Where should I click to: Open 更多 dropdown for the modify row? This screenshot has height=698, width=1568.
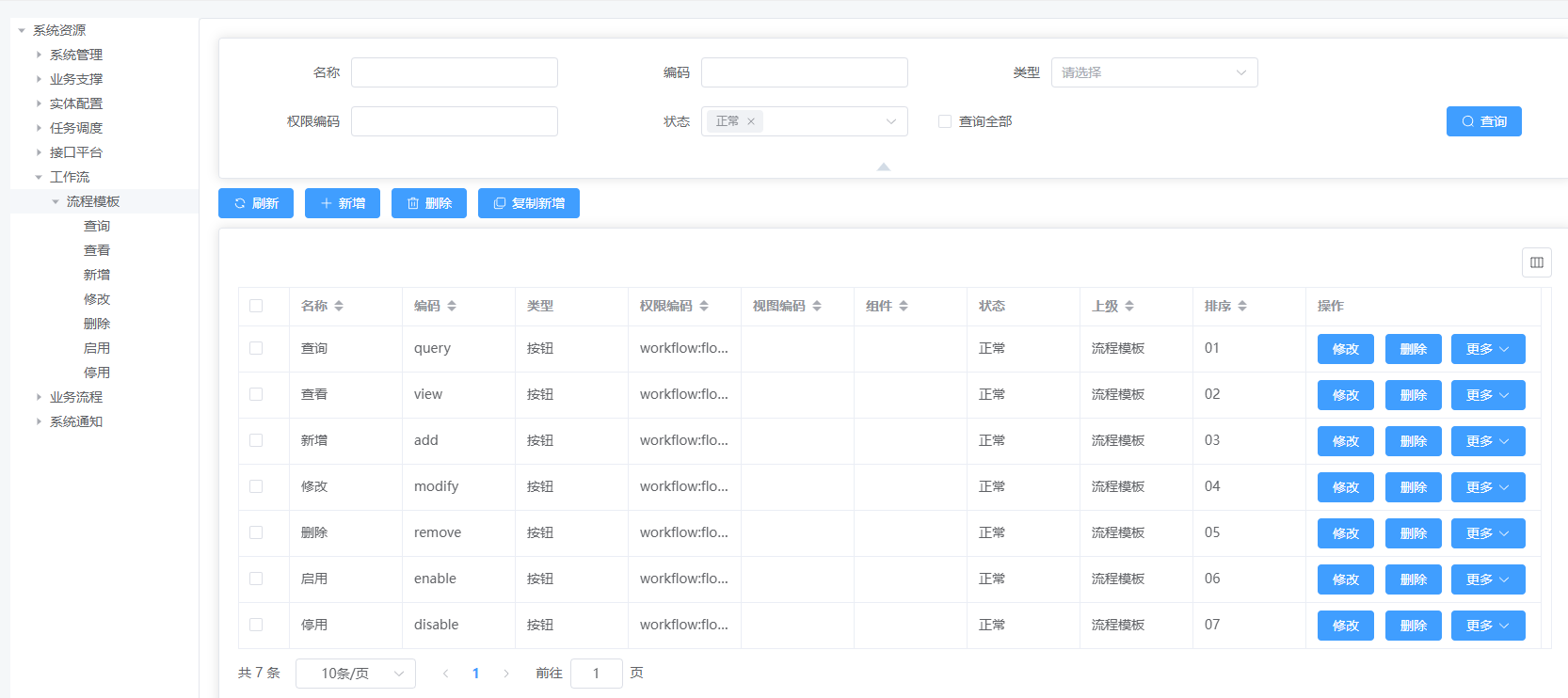click(x=1488, y=487)
